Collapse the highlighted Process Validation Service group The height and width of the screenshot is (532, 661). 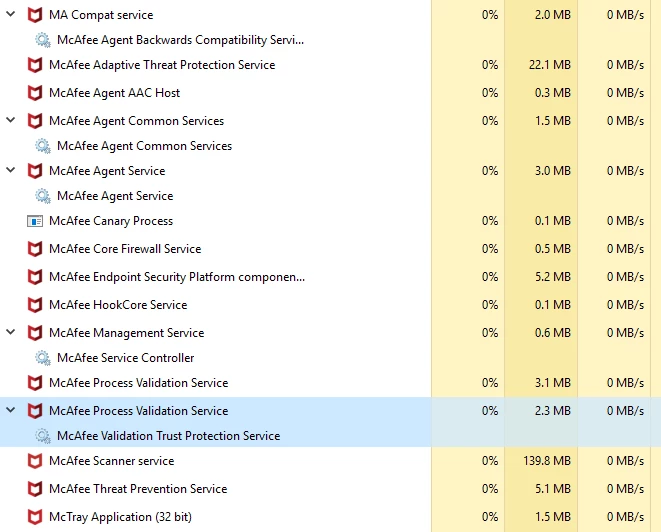pyautogui.click(x=11, y=410)
